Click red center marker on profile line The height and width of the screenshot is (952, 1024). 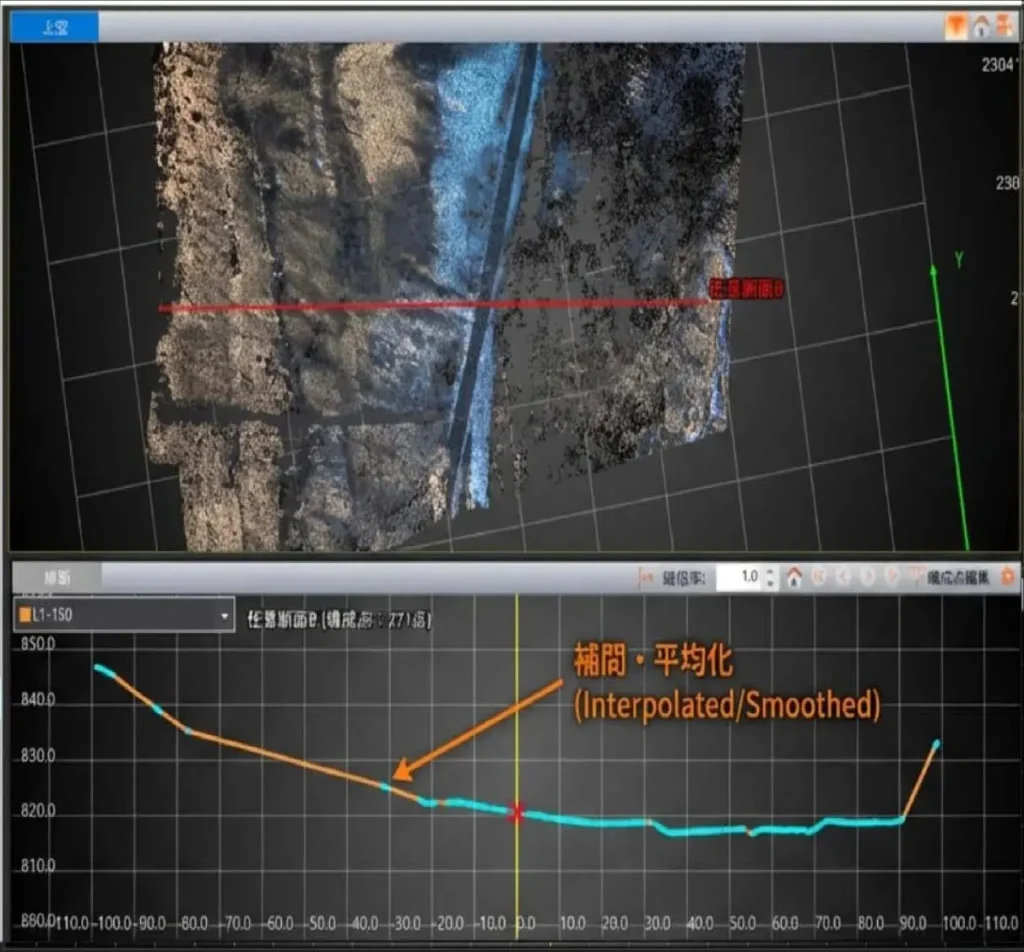pyautogui.click(x=517, y=813)
